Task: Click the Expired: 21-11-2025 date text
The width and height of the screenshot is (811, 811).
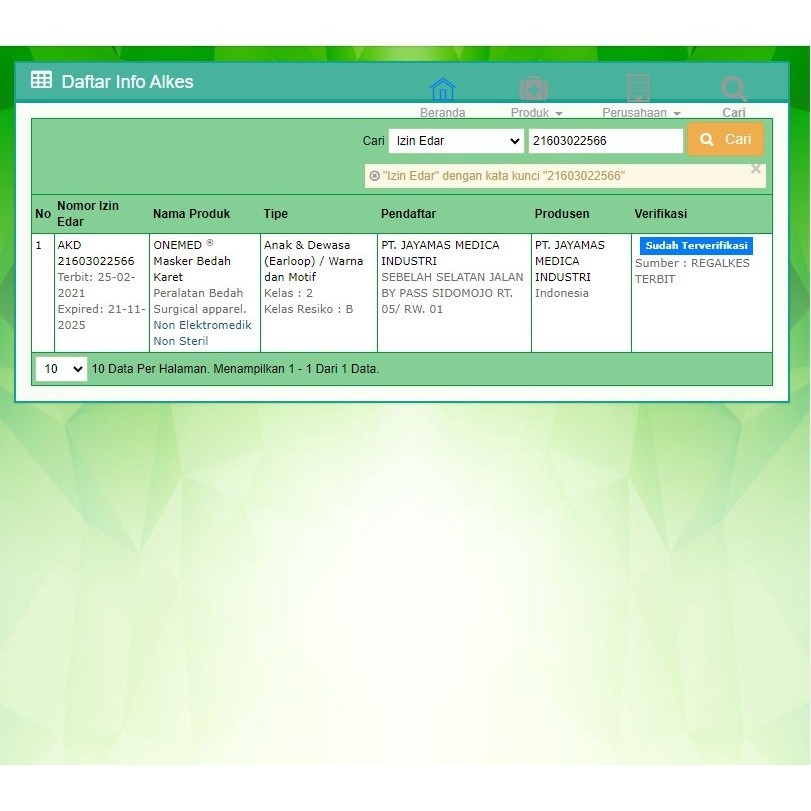Action: [x=101, y=317]
